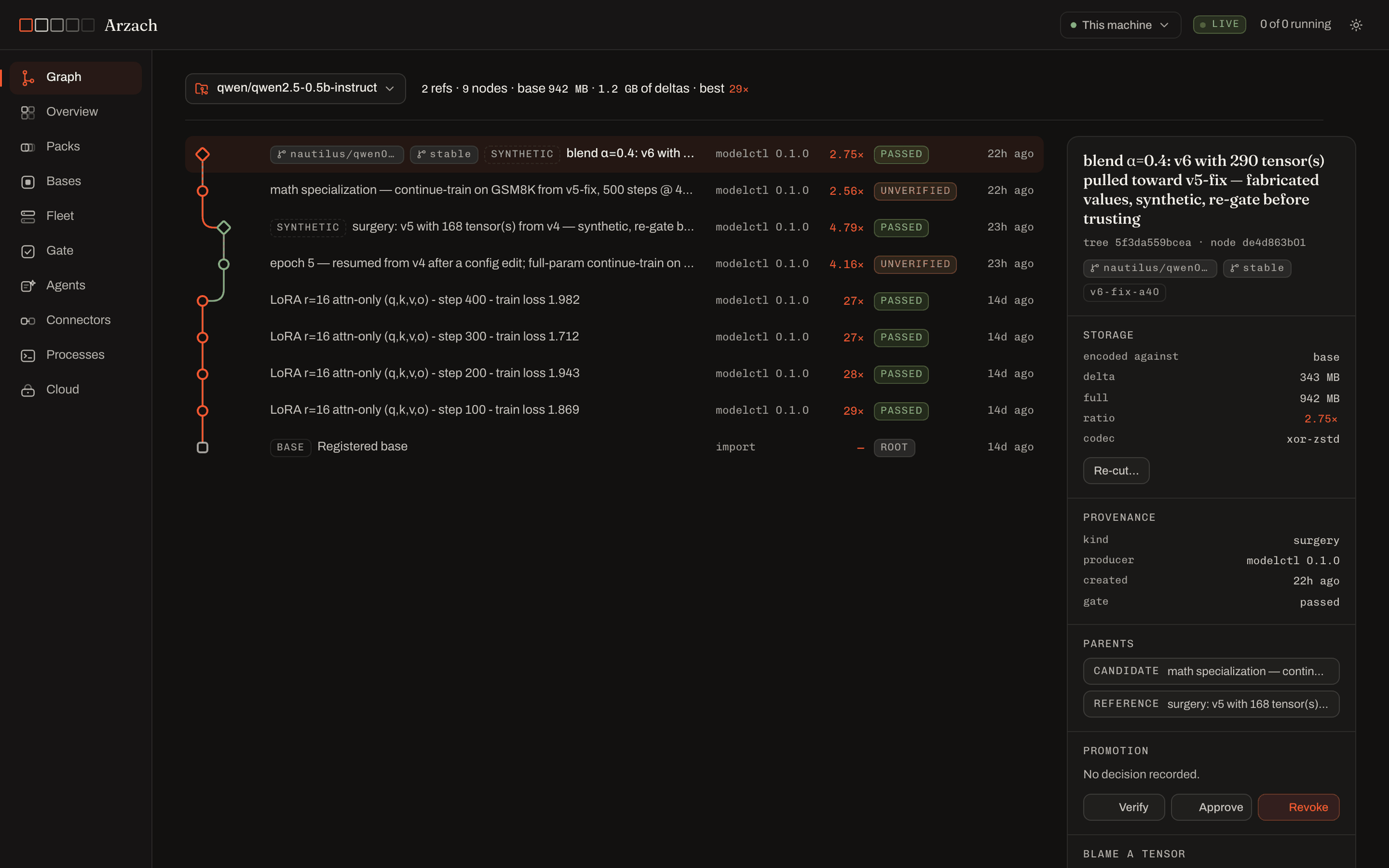Open the CANDIDATE parent math specialization
The height and width of the screenshot is (868, 1389).
coord(1211,671)
